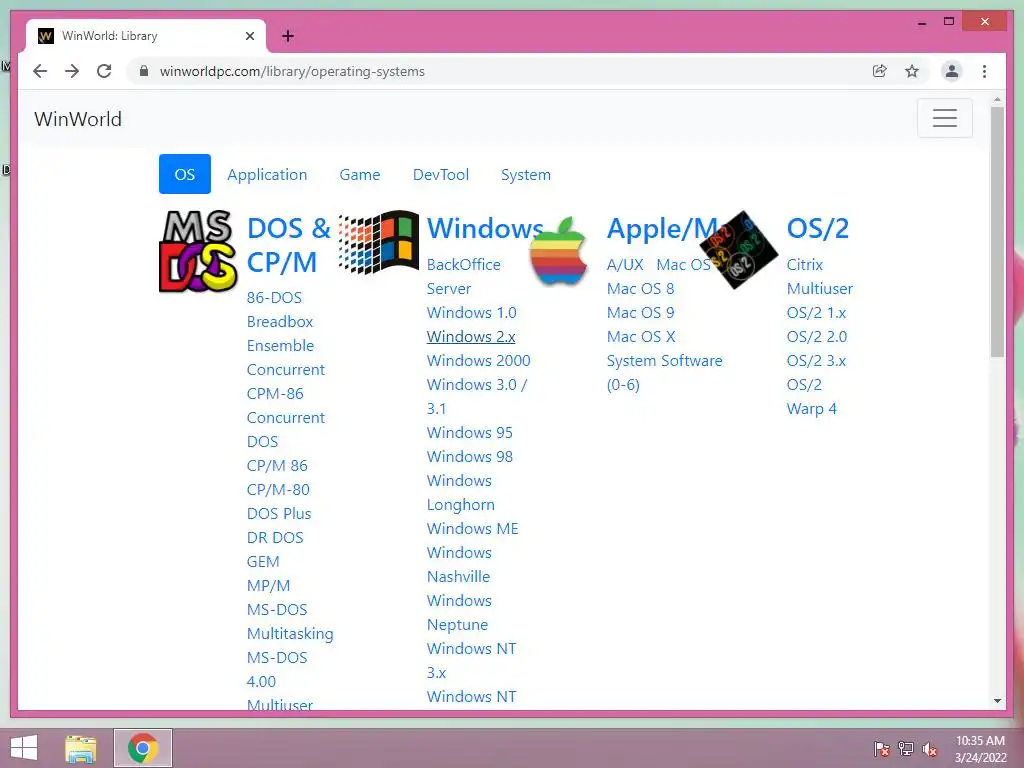This screenshot has height=768, width=1024.
Task: Open the OS/2 Warp 4 link
Action: tap(811, 397)
